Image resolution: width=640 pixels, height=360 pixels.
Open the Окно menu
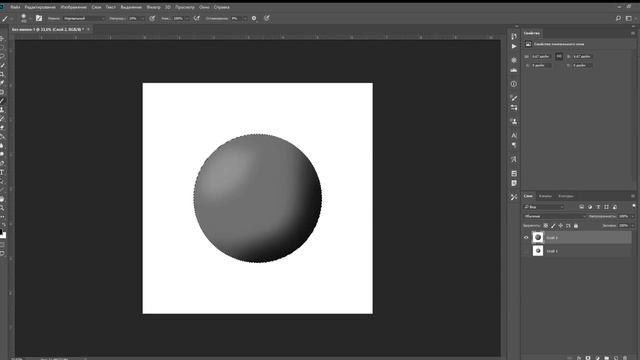point(204,7)
